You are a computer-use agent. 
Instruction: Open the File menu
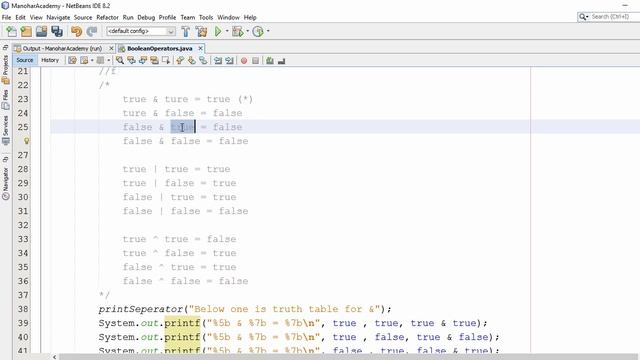click(x=7, y=17)
